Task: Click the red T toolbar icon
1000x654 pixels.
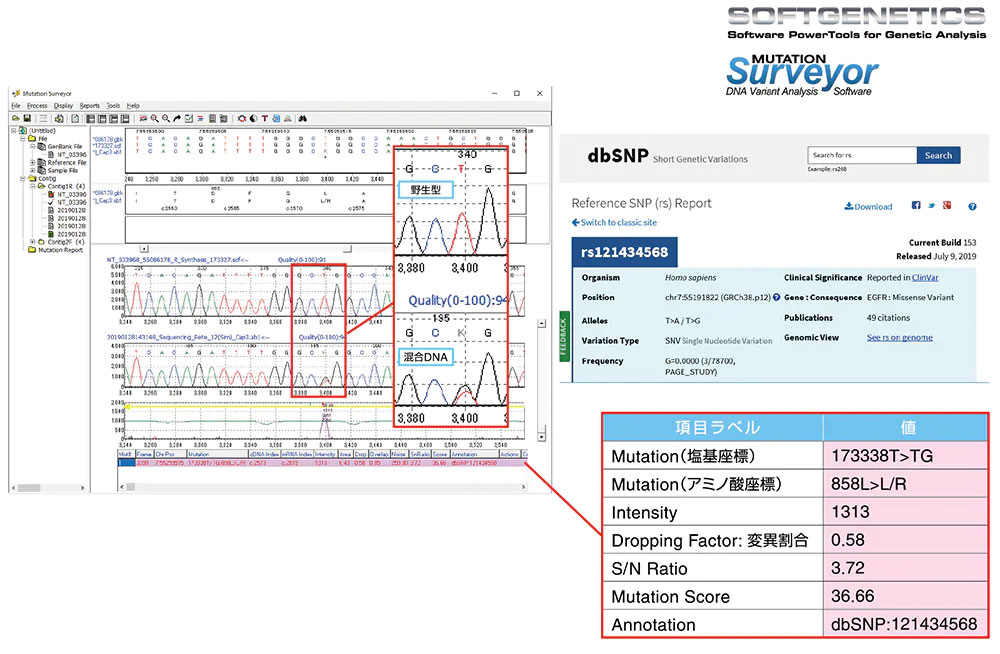Action: pos(265,119)
